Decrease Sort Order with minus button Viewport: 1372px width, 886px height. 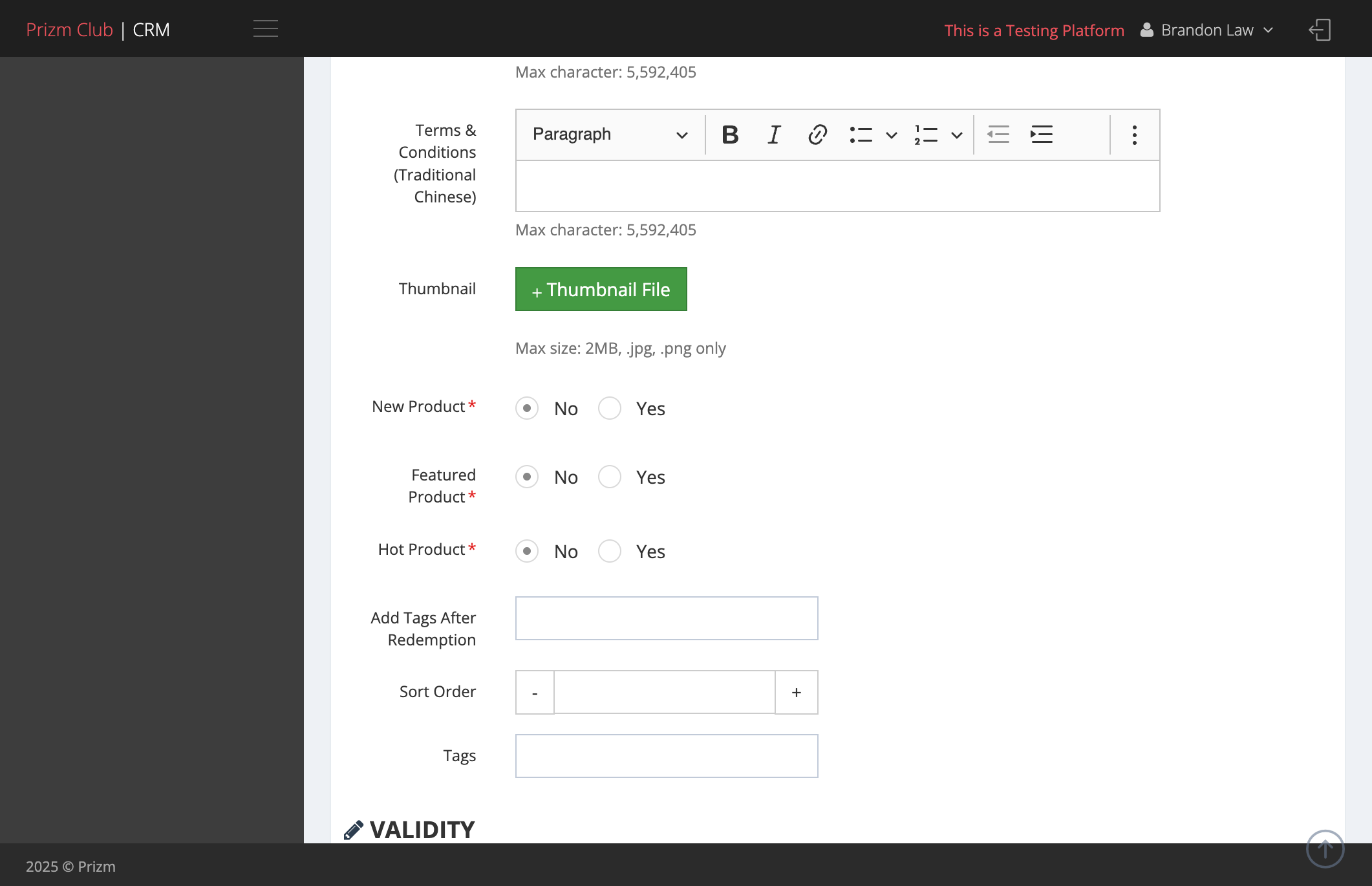[x=535, y=693]
